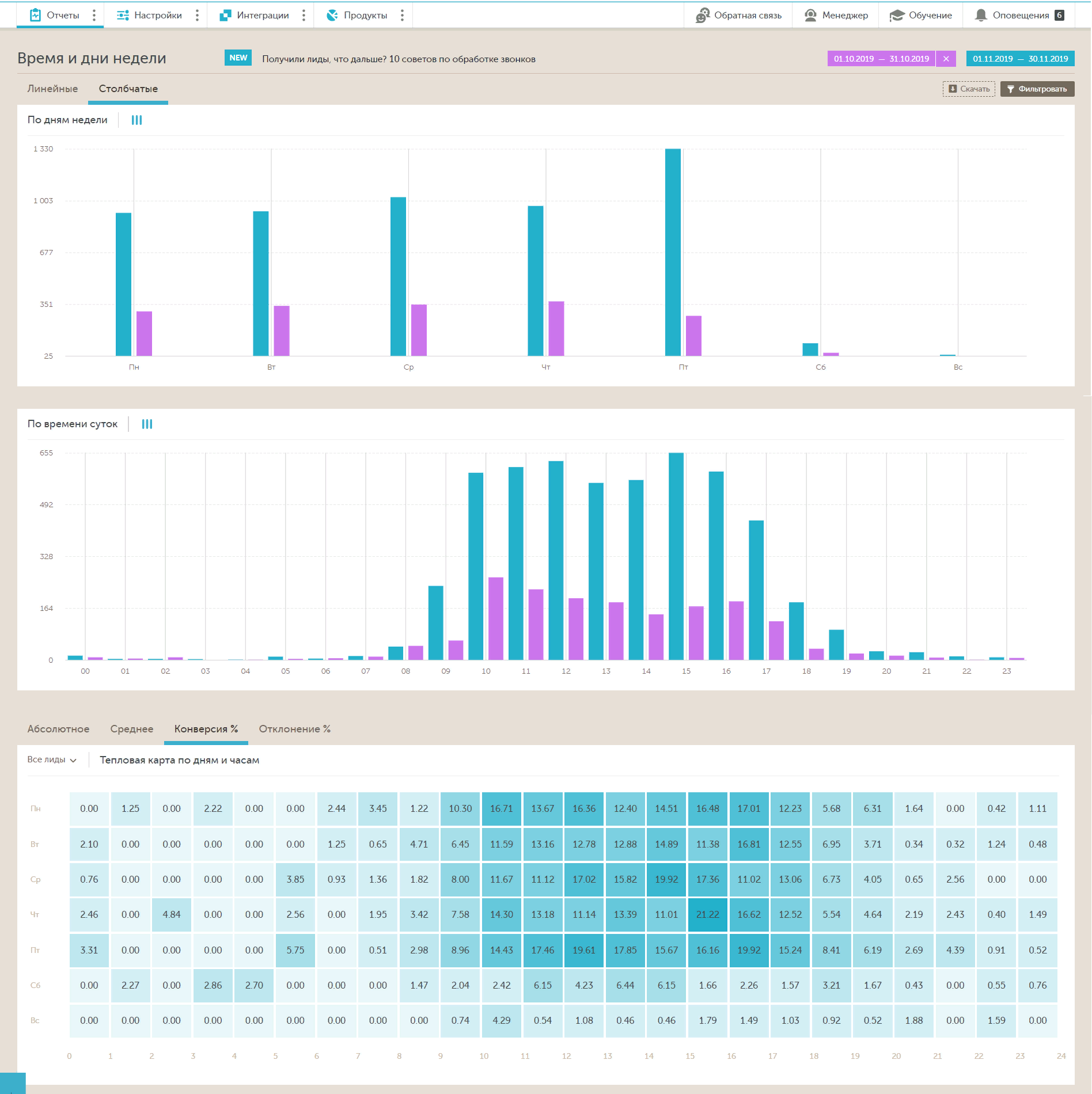Click Thursday 15:00 heatmap cell 21.22
This screenshot has height=1094, width=1092.
click(x=708, y=915)
